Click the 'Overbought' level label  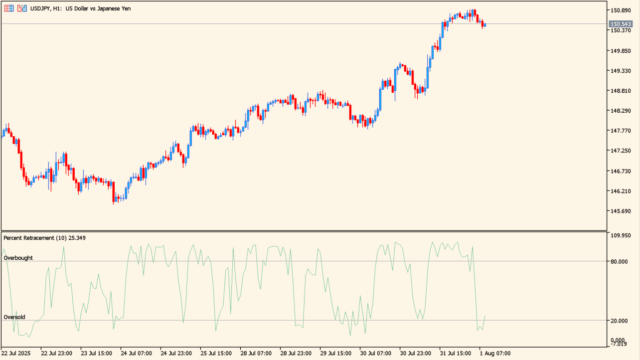(18, 258)
